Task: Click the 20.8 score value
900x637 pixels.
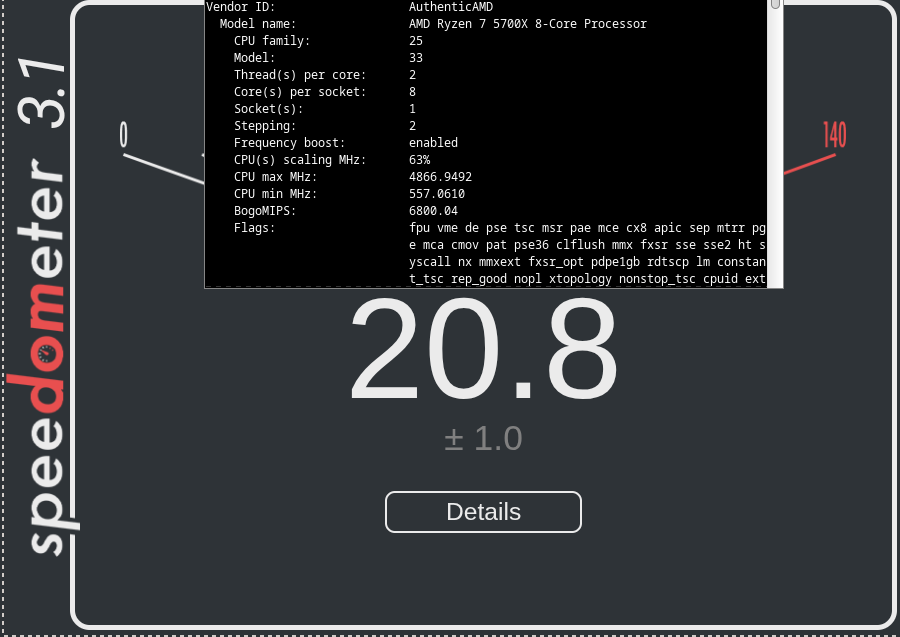Action: click(x=483, y=348)
